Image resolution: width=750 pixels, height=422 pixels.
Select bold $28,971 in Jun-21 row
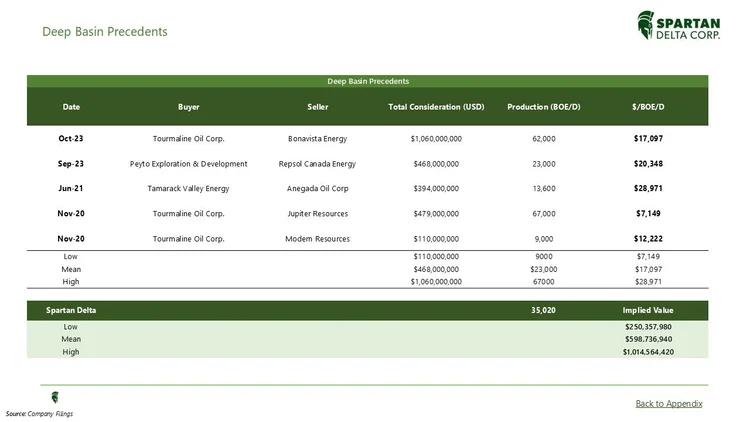648,189
